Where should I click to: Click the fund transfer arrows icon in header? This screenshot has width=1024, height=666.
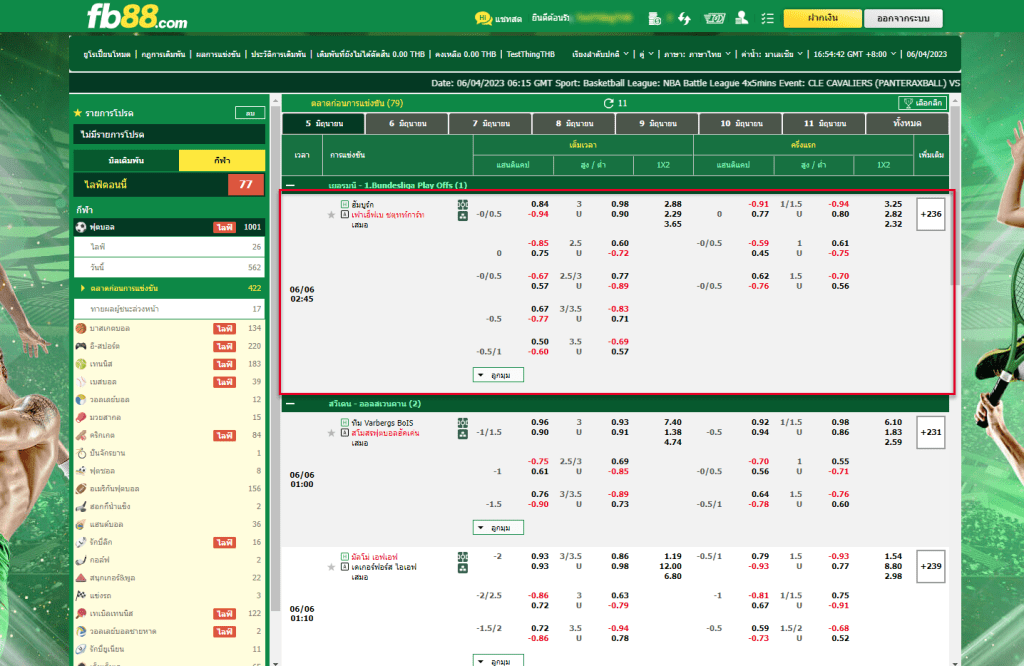pos(684,18)
